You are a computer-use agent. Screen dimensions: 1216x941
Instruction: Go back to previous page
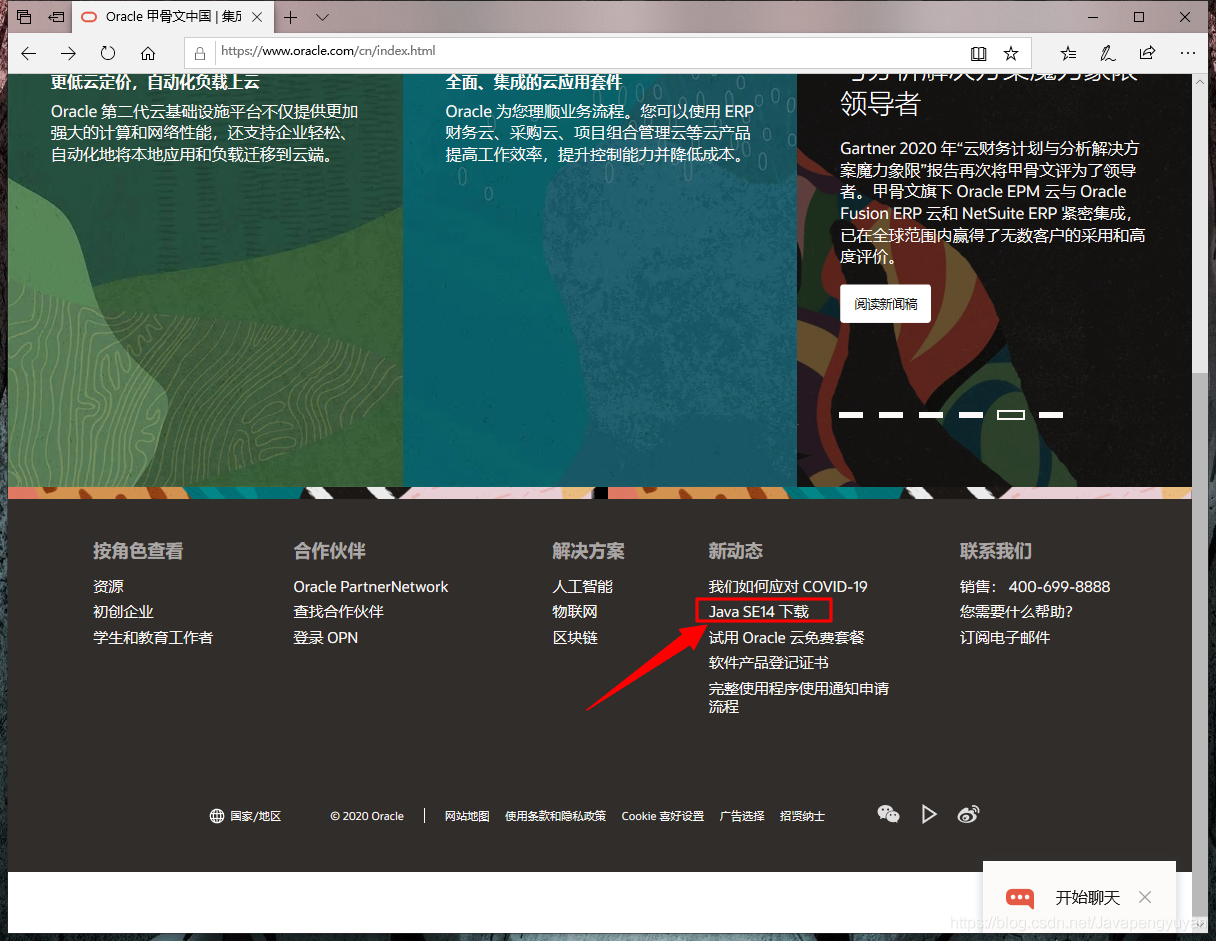(x=28, y=53)
